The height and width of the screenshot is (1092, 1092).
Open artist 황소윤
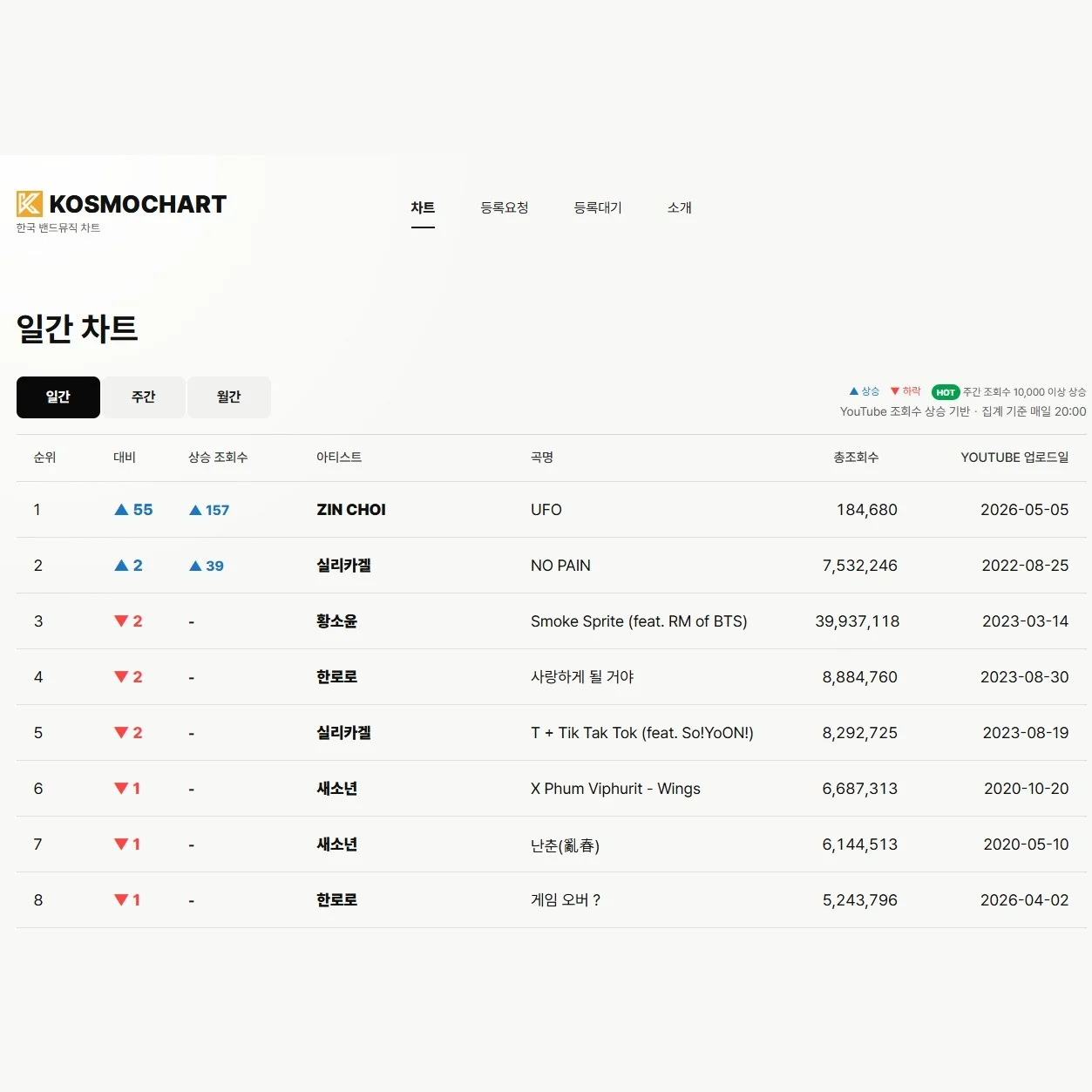336,621
